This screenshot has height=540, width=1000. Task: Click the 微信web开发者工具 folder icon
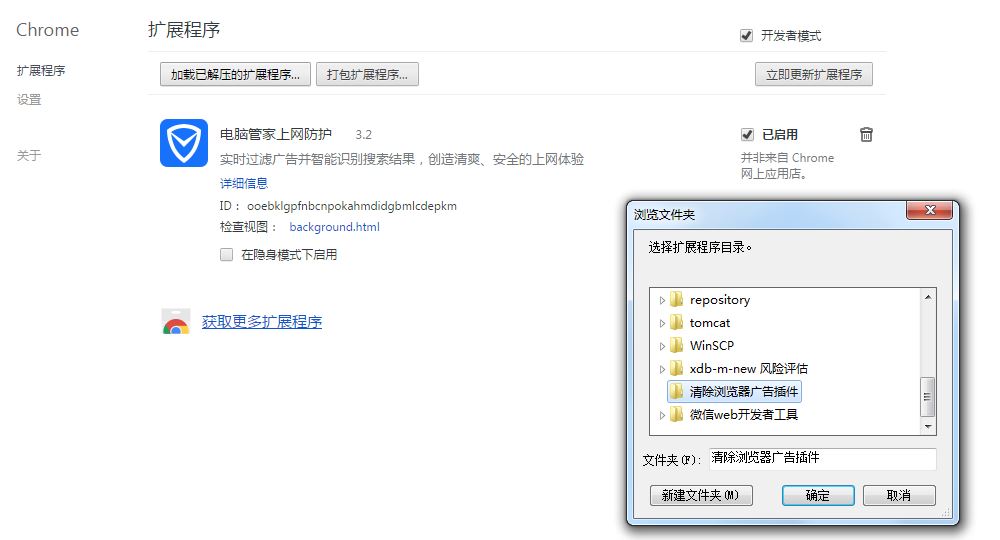pos(677,414)
